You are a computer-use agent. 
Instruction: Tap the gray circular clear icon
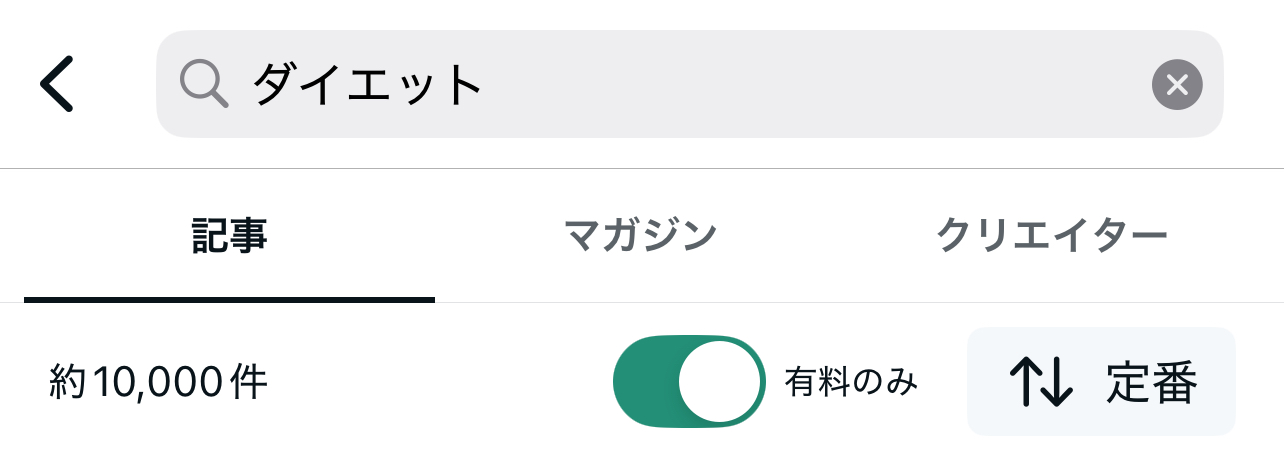[1177, 85]
